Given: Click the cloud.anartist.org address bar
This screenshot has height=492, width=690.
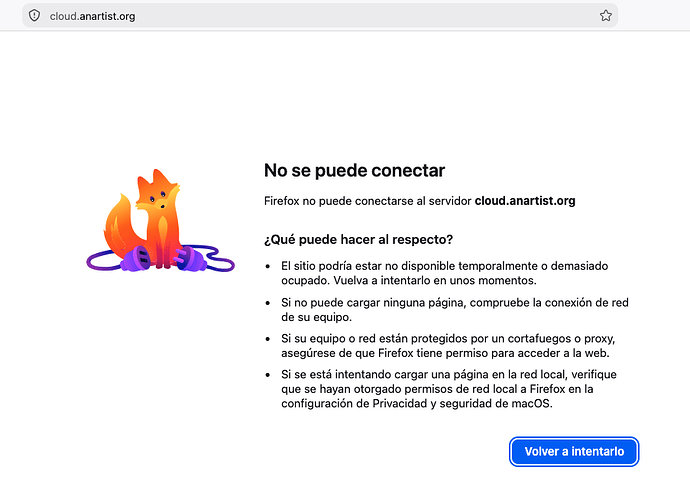Looking at the screenshot, I should [x=320, y=16].
